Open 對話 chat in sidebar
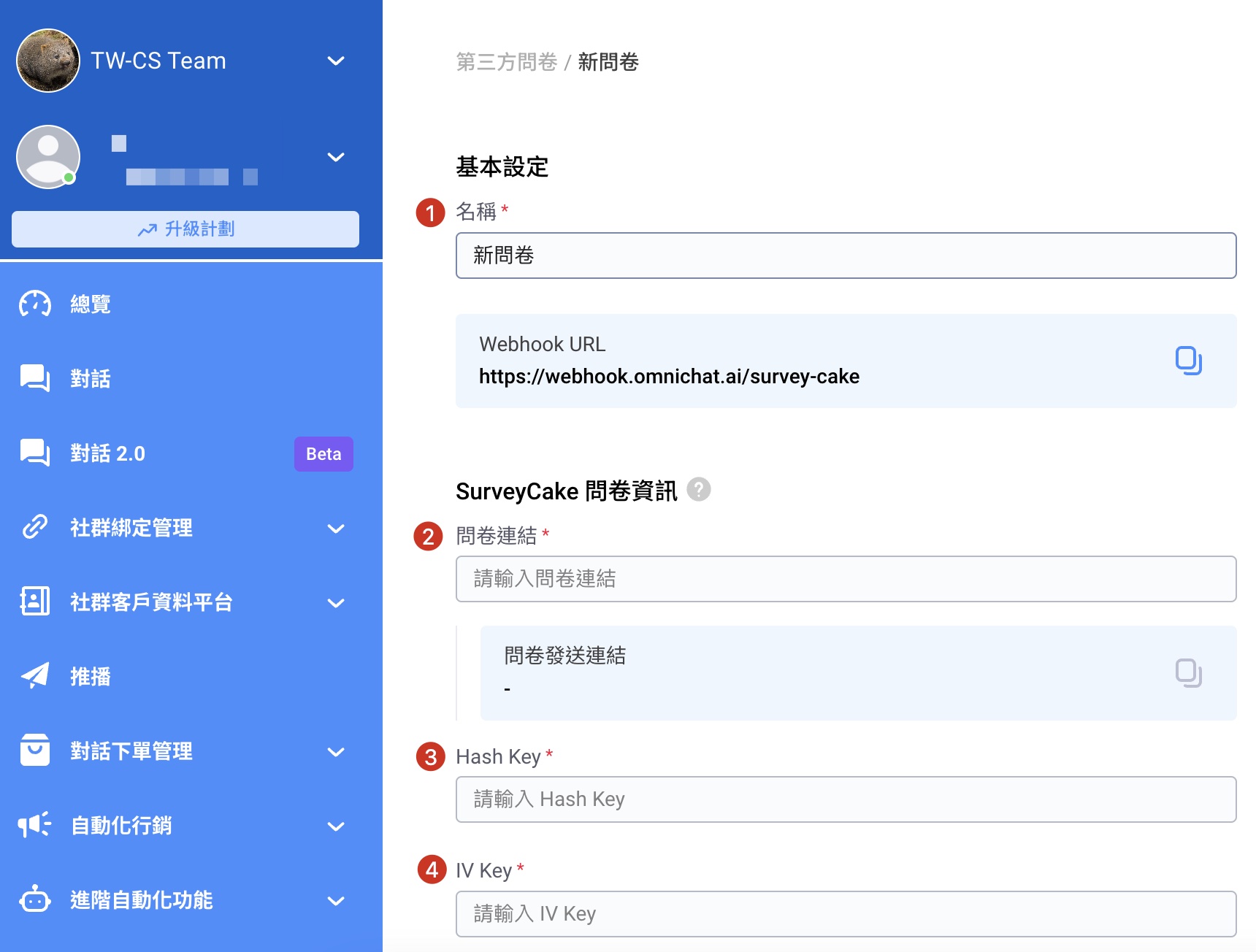Viewport: 1256px width, 952px height. tap(90, 378)
